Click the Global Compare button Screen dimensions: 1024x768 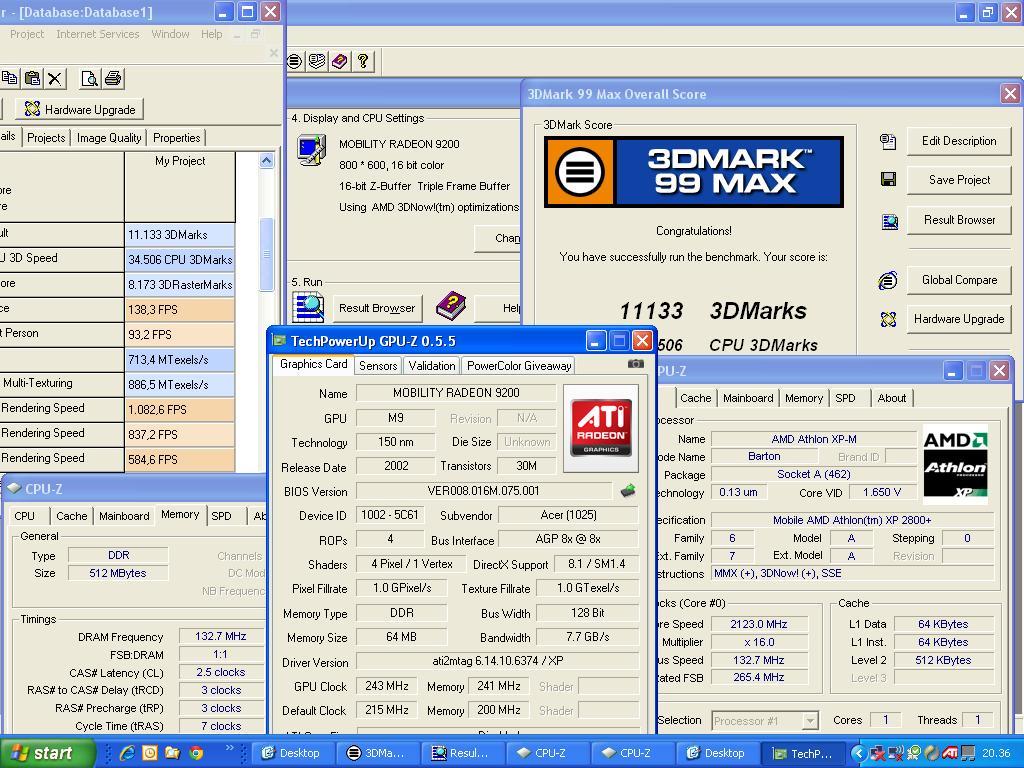click(x=959, y=280)
